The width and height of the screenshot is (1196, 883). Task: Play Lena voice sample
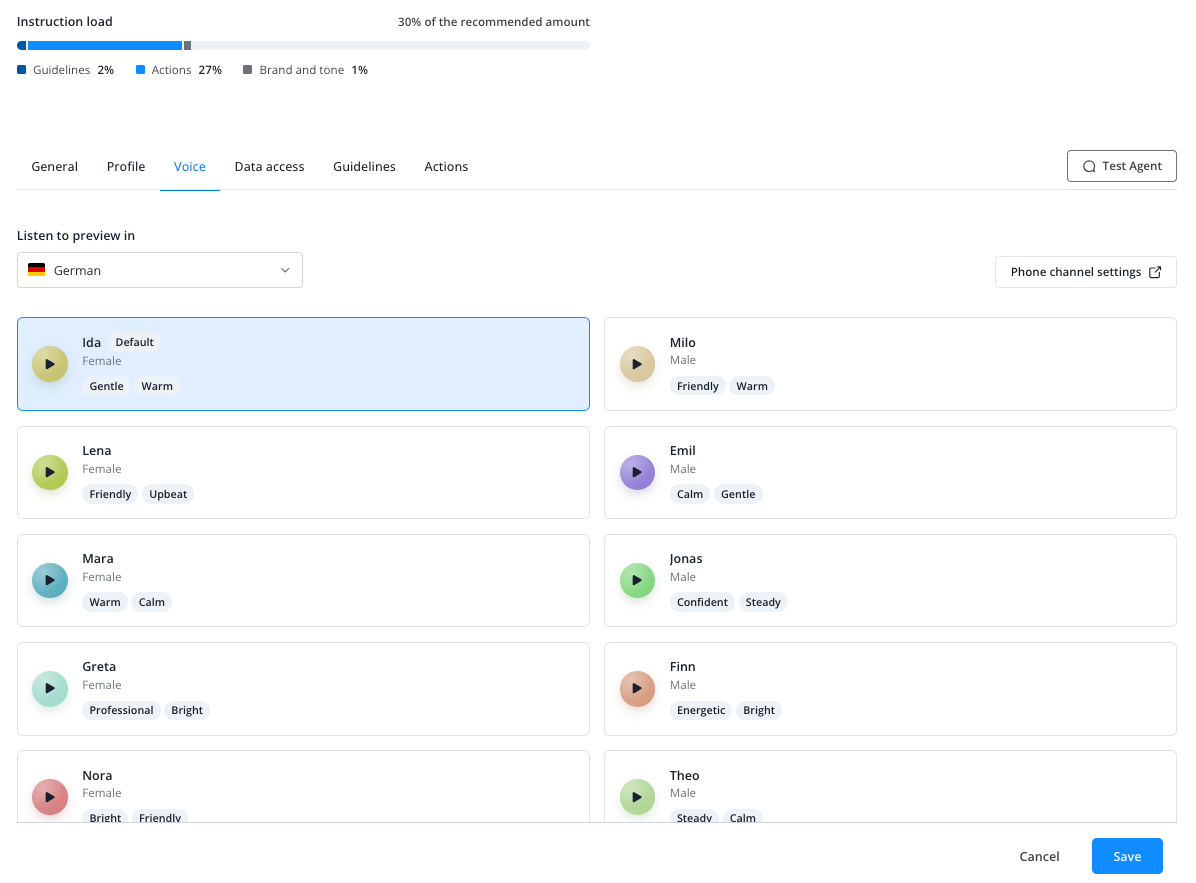50,472
